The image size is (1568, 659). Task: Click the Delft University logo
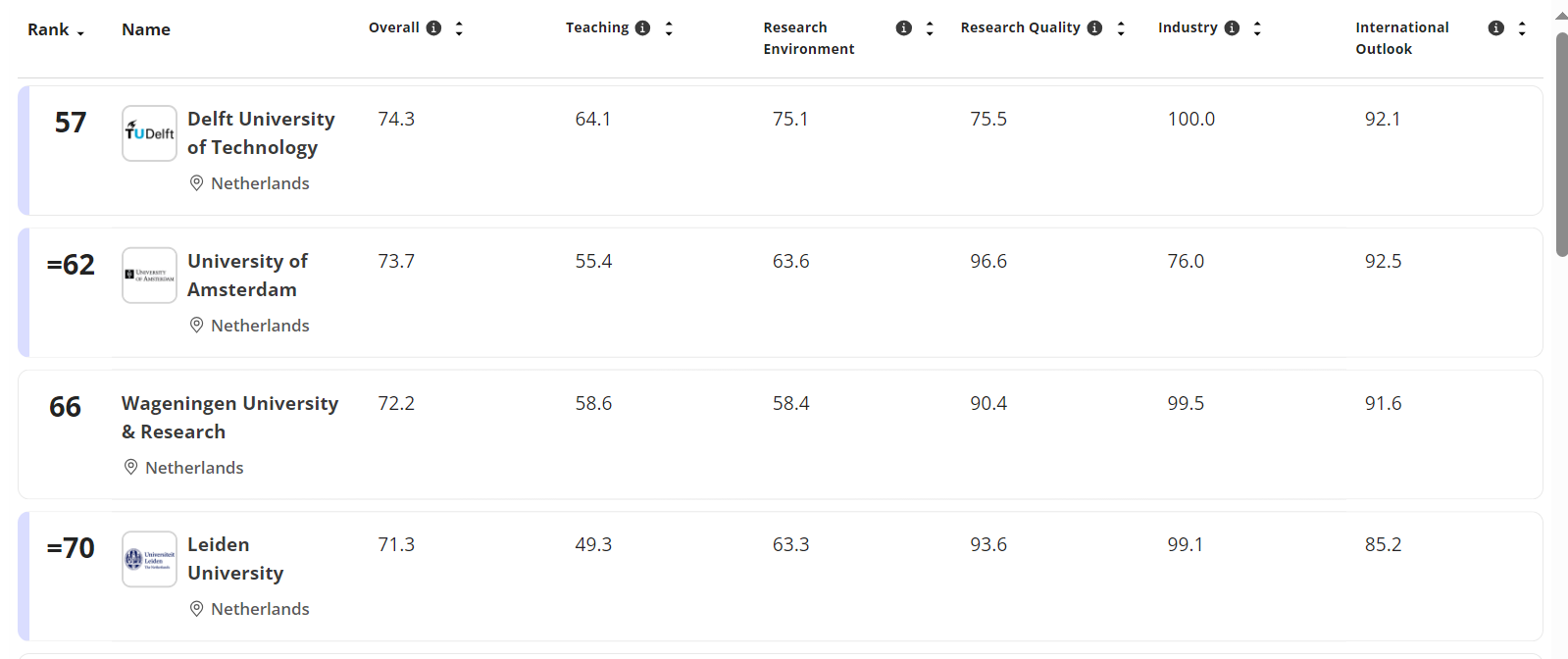149,133
